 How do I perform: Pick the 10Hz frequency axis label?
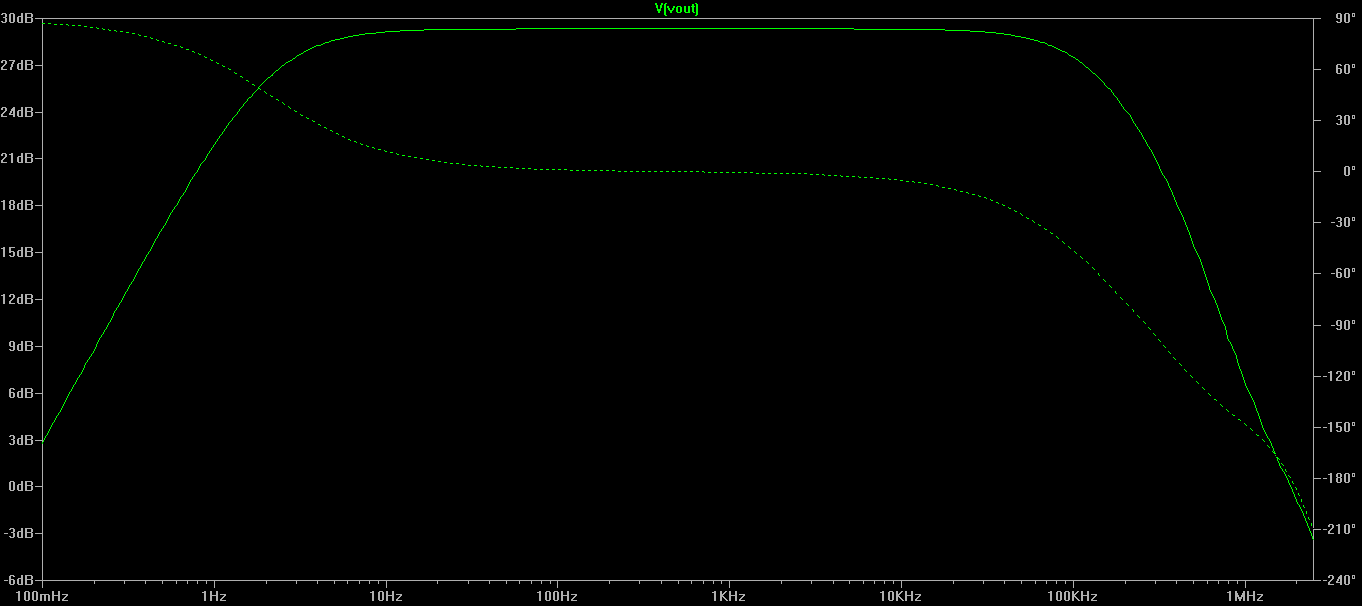(385, 597)
